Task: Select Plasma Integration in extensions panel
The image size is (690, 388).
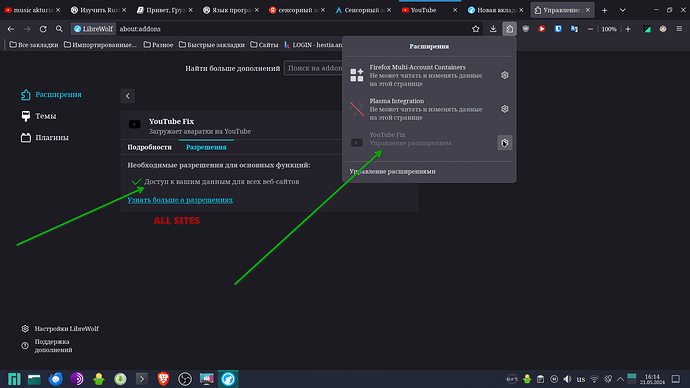Action: 421,109
